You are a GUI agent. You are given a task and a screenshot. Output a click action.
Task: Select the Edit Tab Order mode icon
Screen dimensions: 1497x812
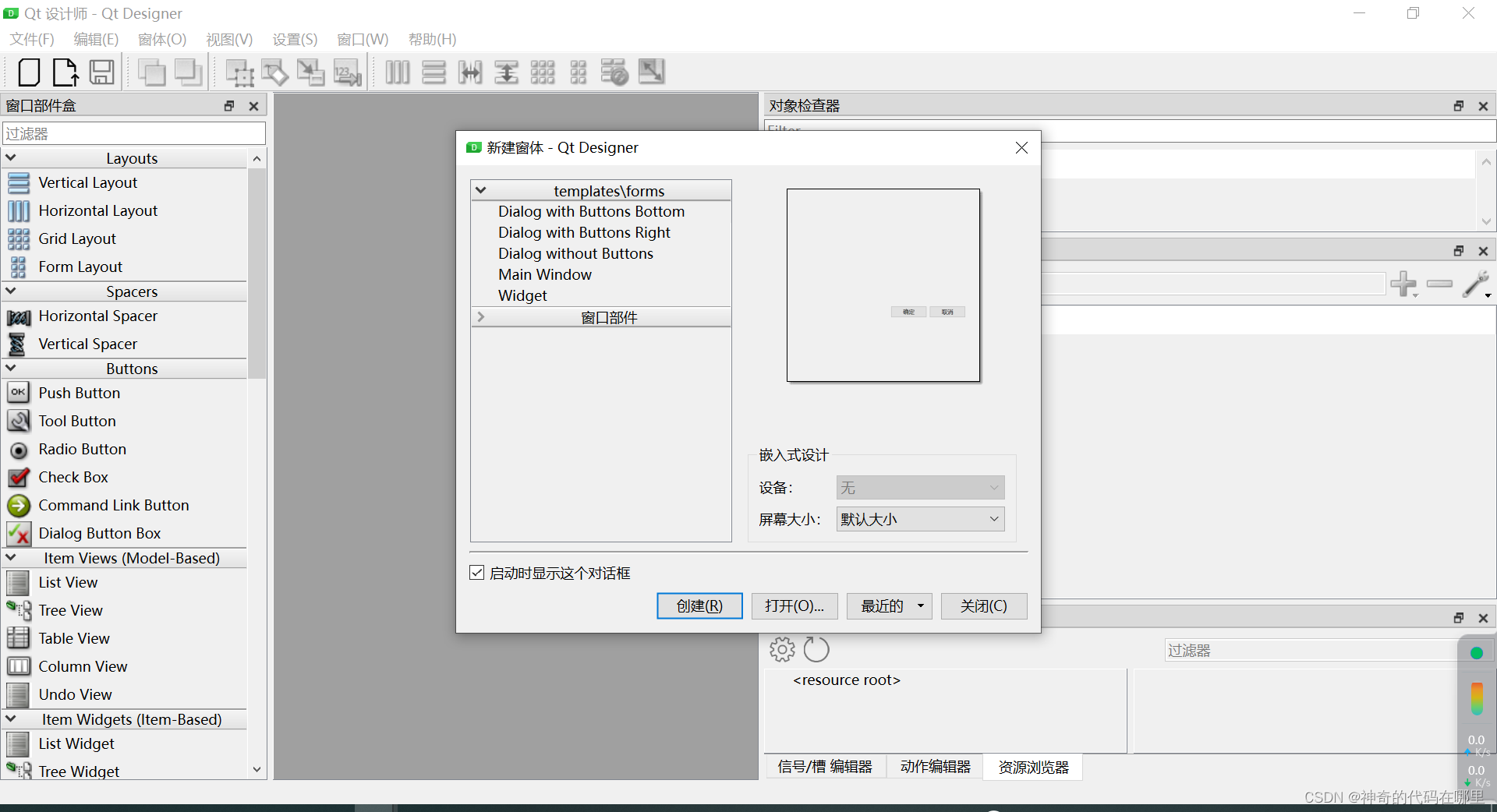click(x=347, y=72)
